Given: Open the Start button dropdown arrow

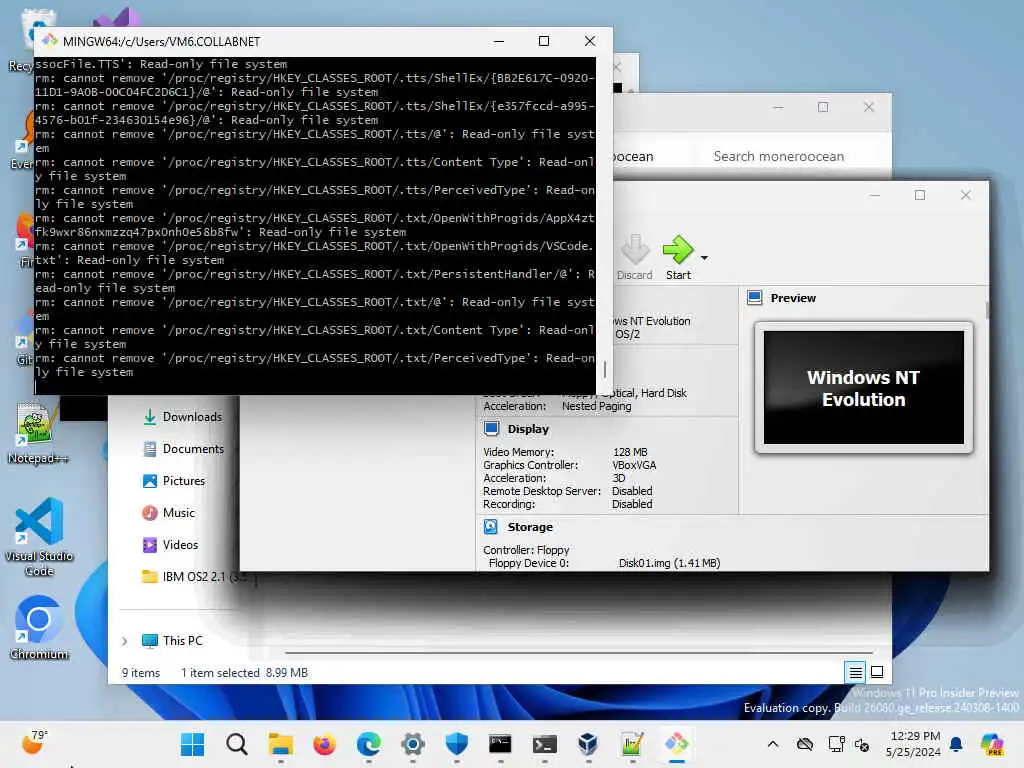Looking at the screenshot, I should 705,258.
